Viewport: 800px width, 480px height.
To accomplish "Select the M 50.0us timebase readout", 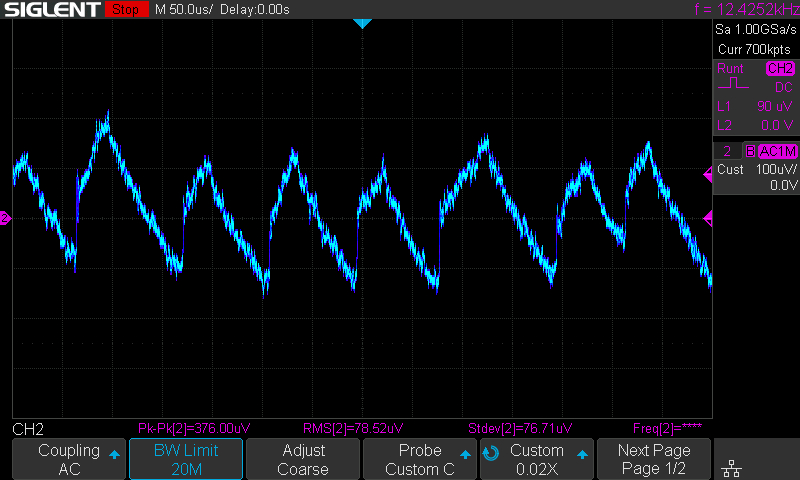I will (x=184, y=9).
